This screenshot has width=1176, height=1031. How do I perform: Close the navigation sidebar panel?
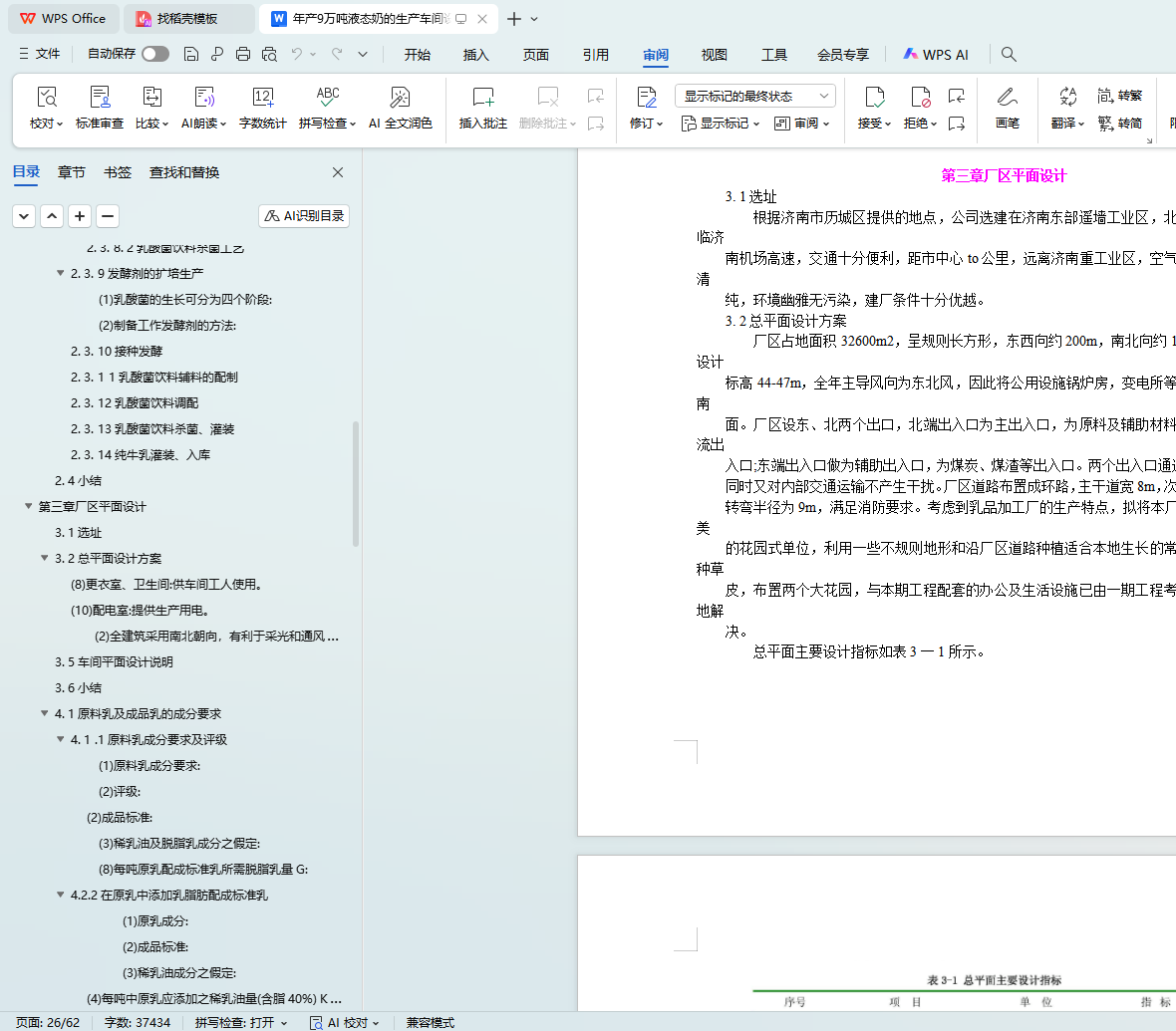coord(338,172)
